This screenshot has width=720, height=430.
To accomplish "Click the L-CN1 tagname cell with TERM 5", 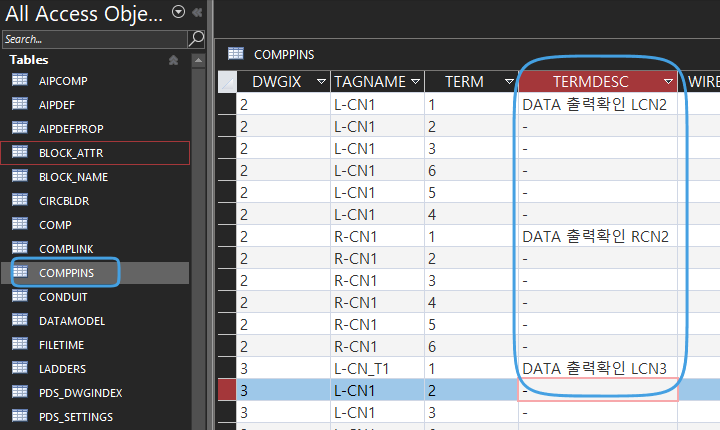I will pos(377,192).
